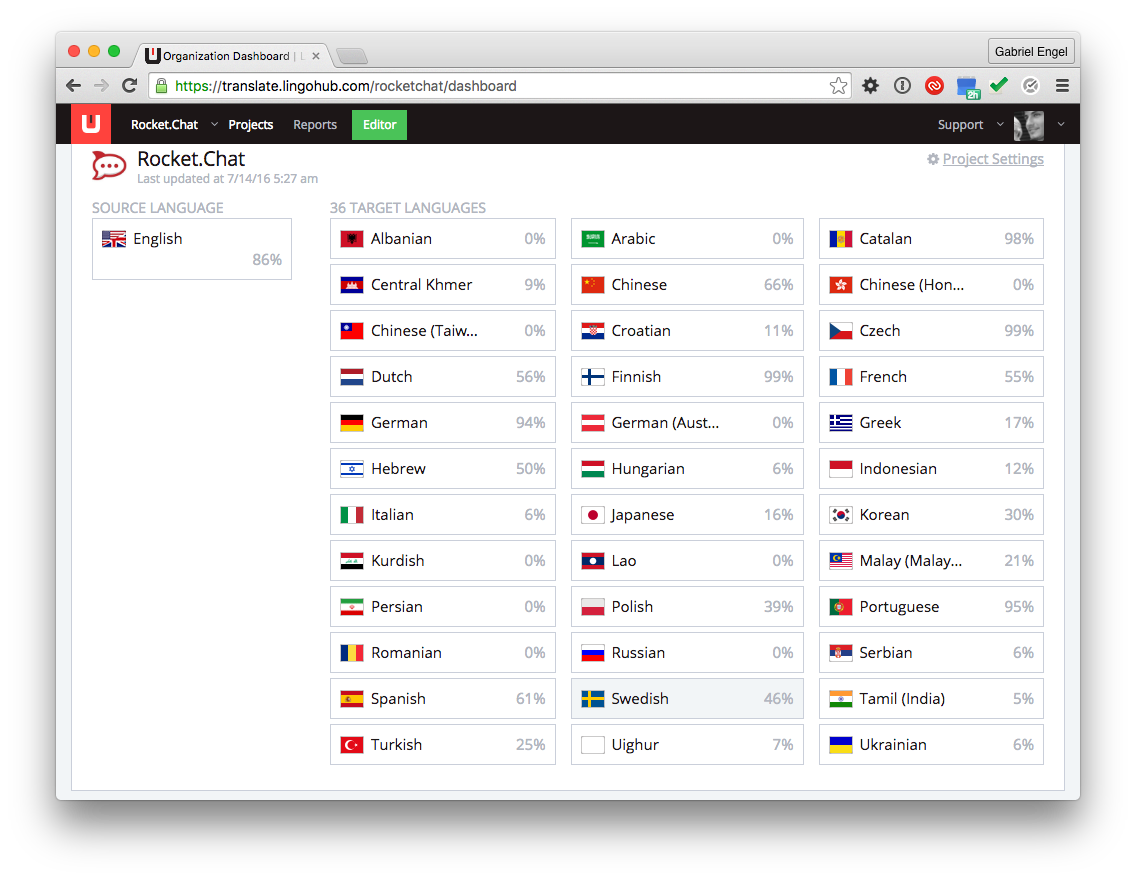Click the green checkmark extension icon

(x=999, y=85)
